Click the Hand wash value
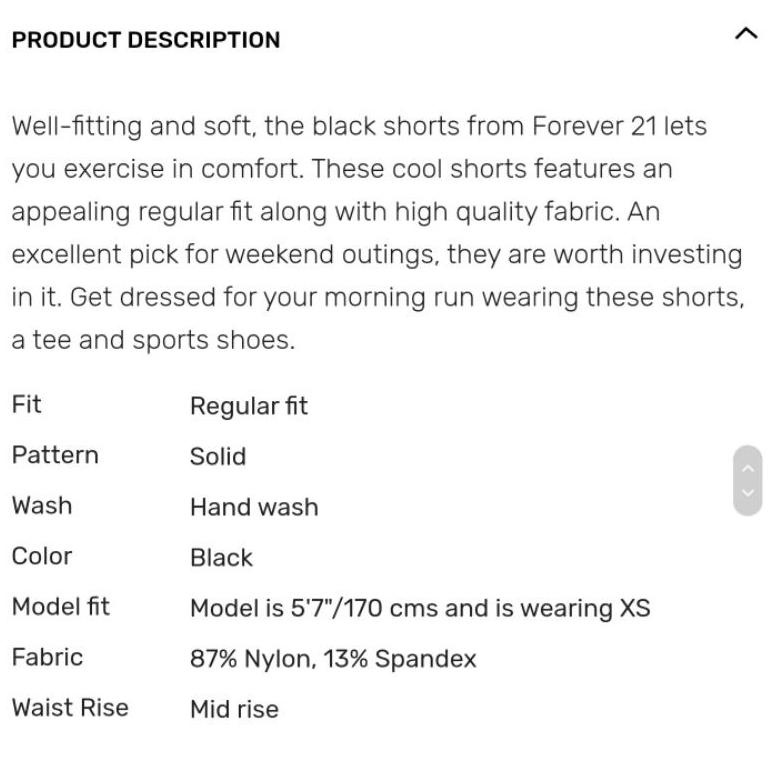The width and height of the screenshot is (775, 775). (254, 507)
